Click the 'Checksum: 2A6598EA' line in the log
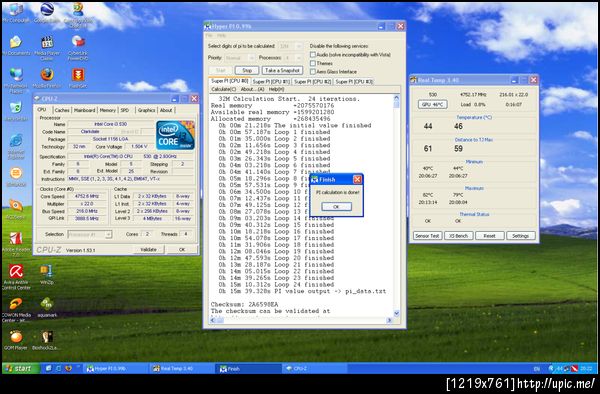The height and width of the screenshot is (394, 600). point(245,304)
